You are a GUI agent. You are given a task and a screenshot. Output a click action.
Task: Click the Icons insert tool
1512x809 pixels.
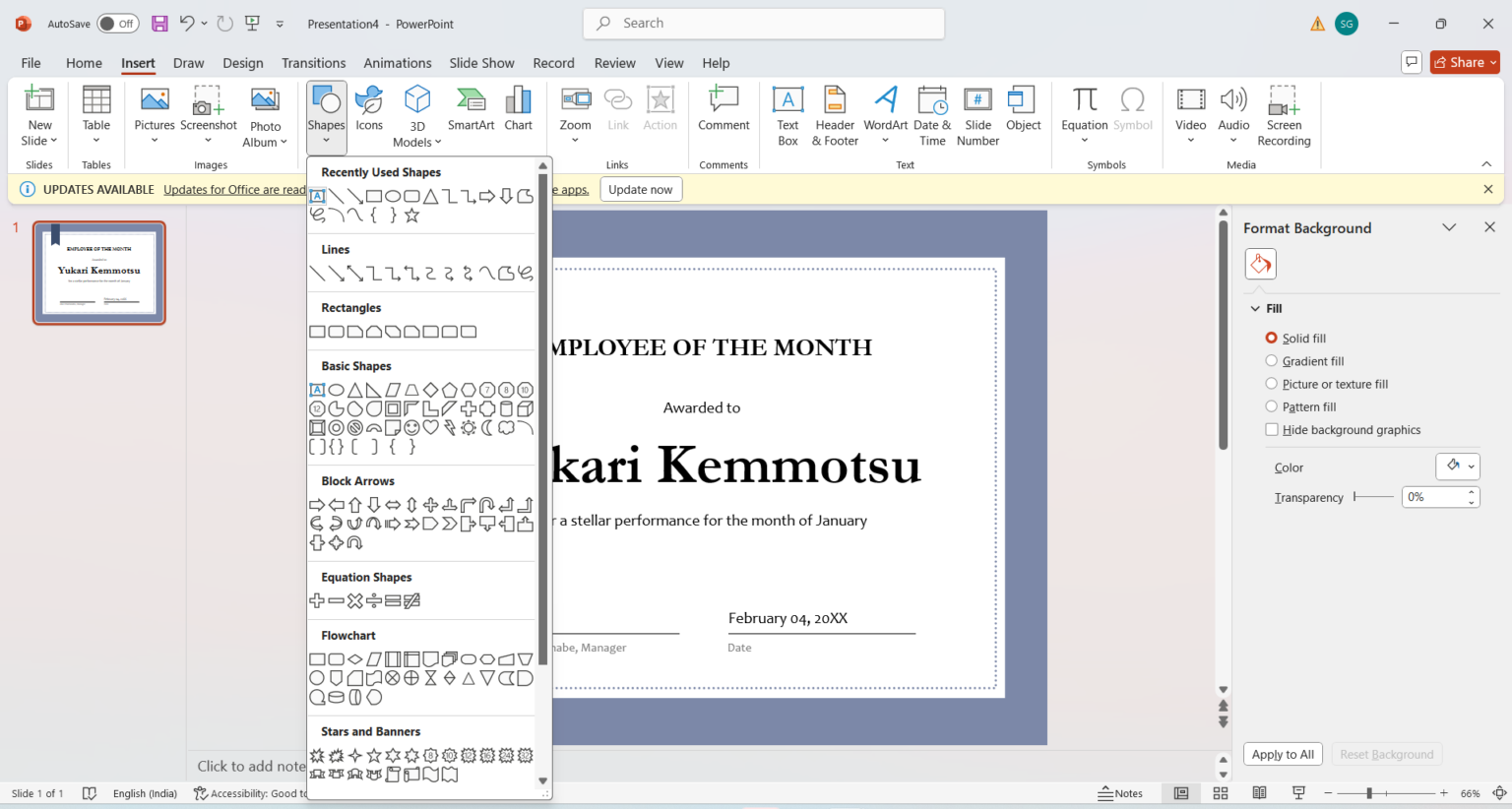point(368,108)
